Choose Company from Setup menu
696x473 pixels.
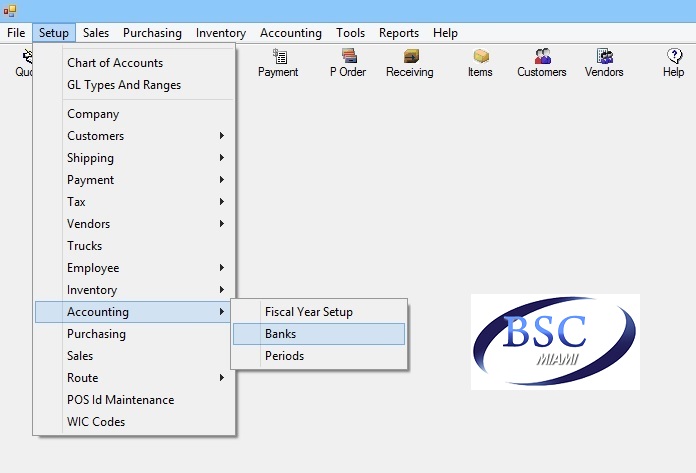pyautogui.click(x=134, y=114)
